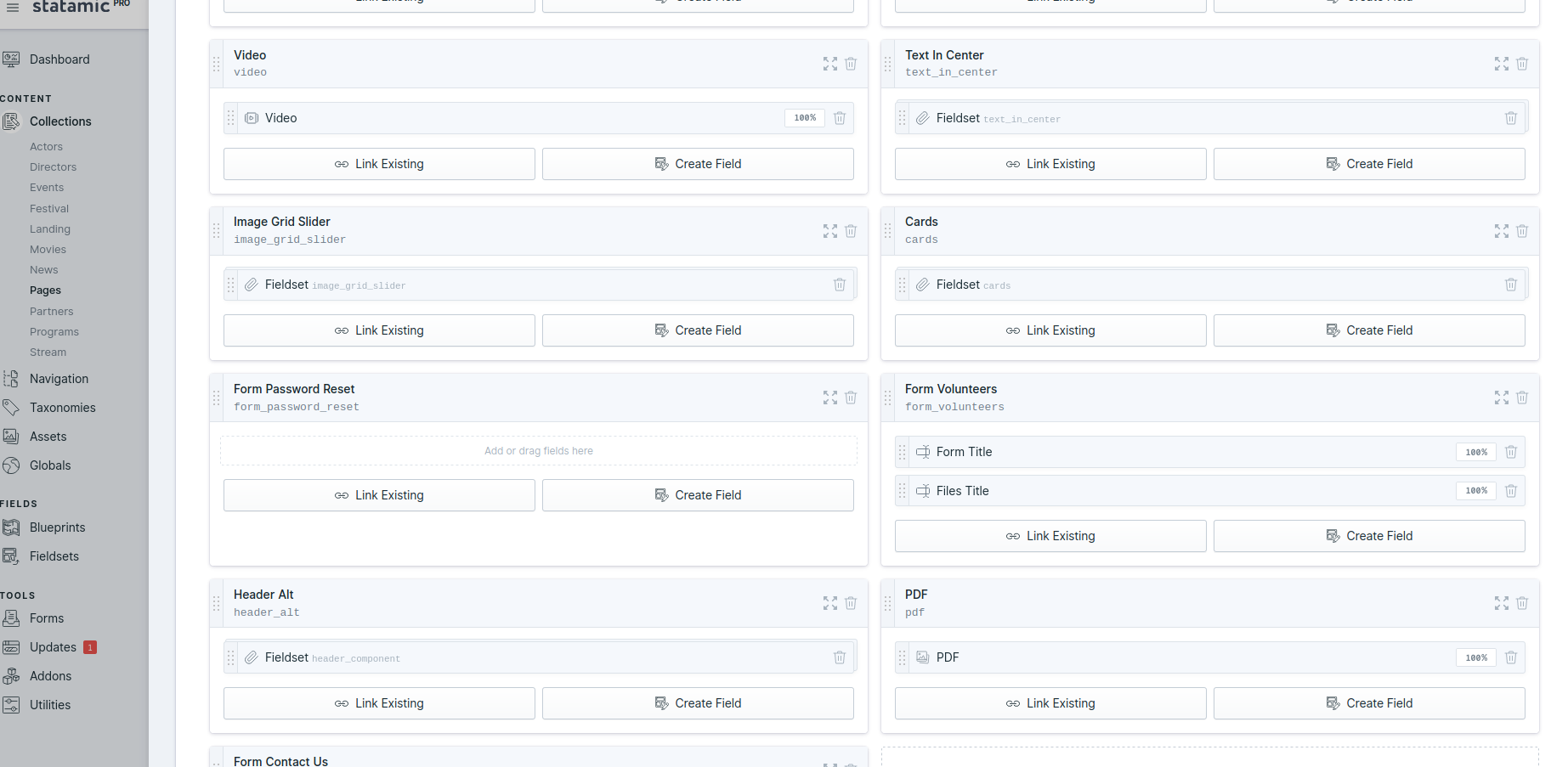Click Link Existing in Form Volunteers section
Viewport: 1568px width, 767px height.
(x=1050, y=536)
